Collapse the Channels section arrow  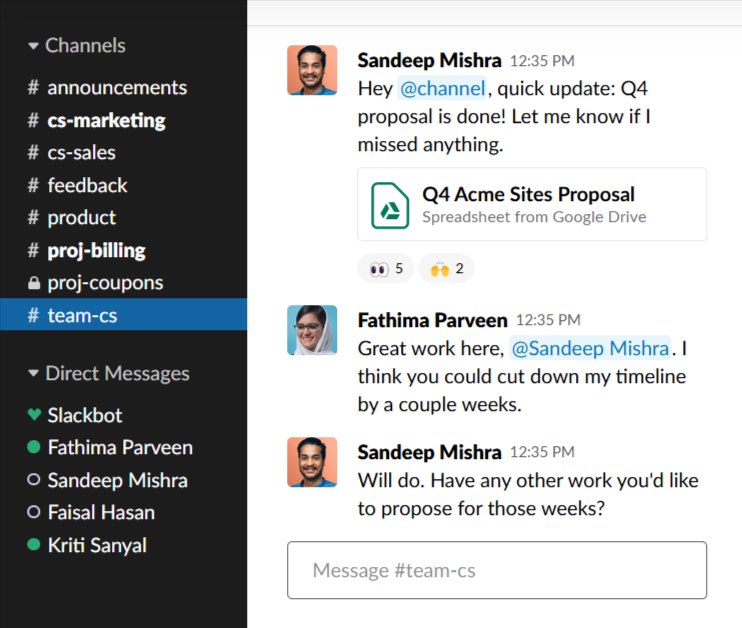coord(34,46)
